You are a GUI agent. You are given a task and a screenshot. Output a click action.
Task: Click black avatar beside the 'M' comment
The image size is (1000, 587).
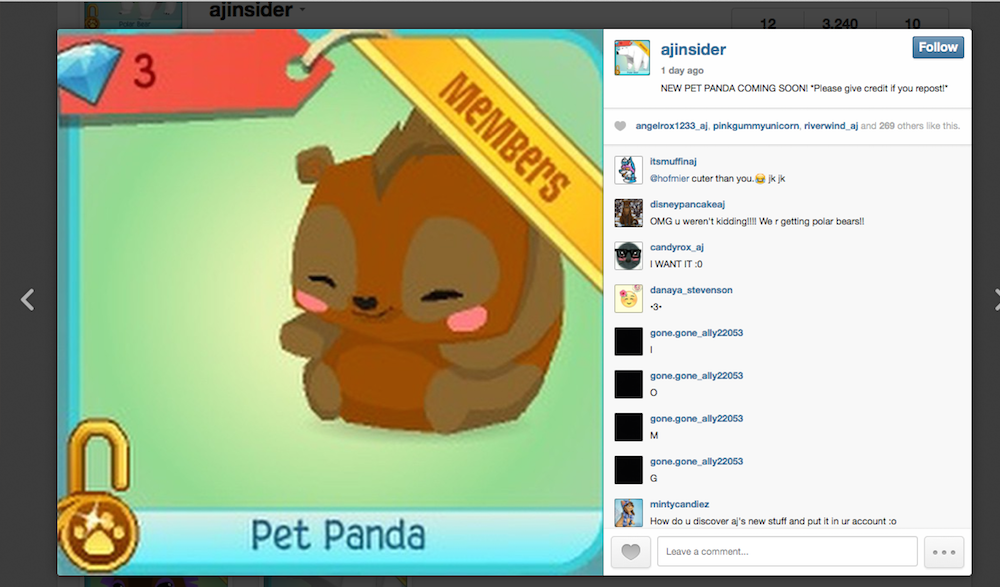pyautogui.click(x=628, y=427)
